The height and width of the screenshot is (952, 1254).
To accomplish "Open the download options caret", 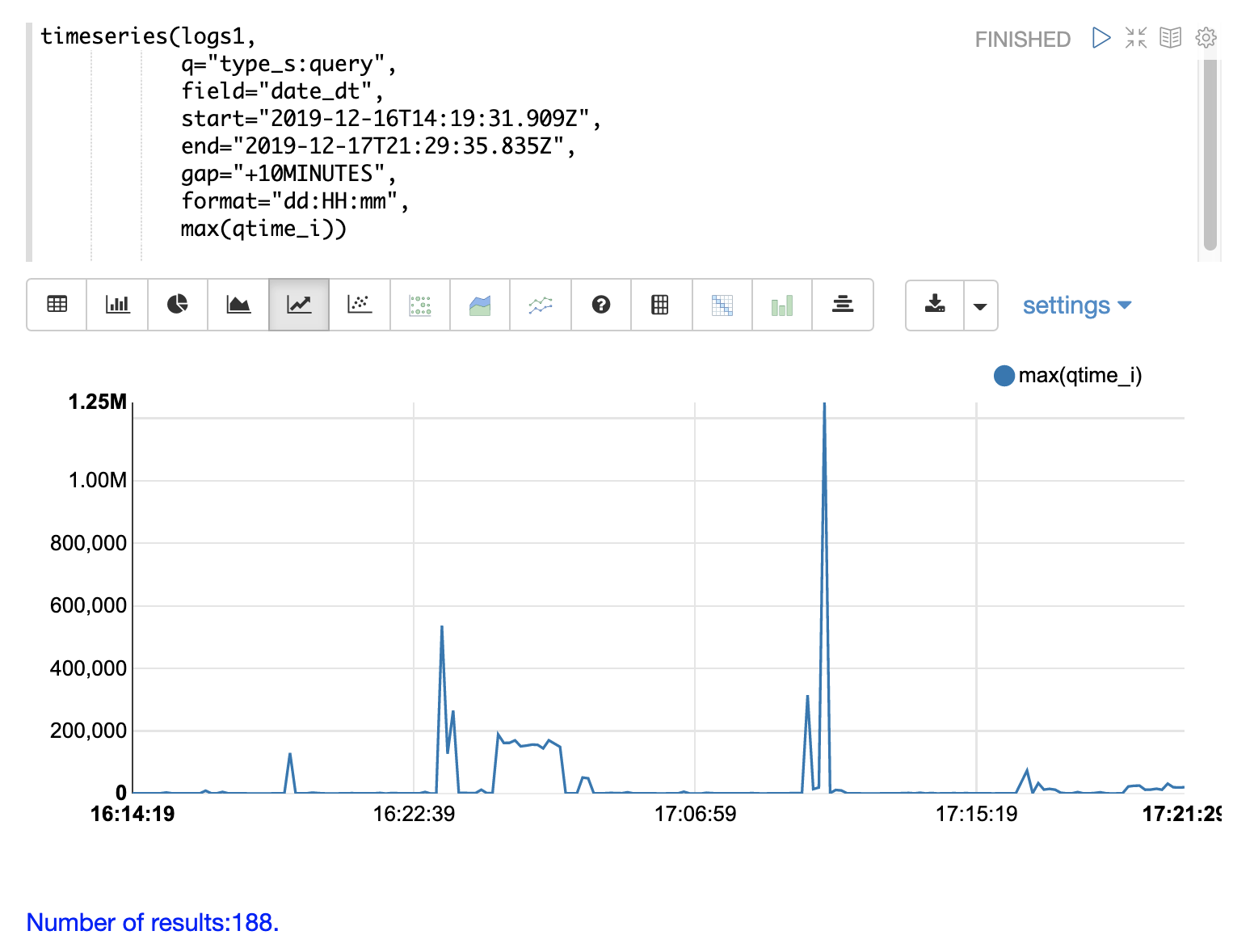I will pos(980,305).
